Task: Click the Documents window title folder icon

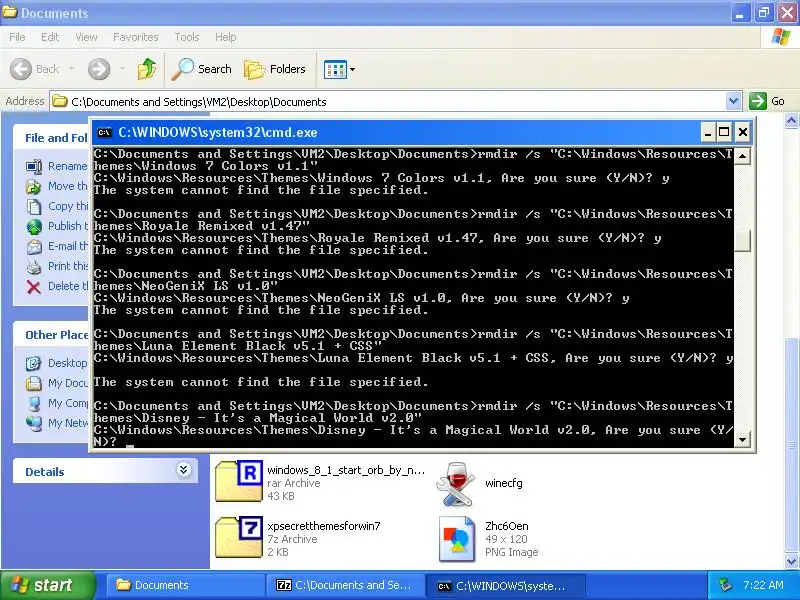Action: tap(10, 12)
